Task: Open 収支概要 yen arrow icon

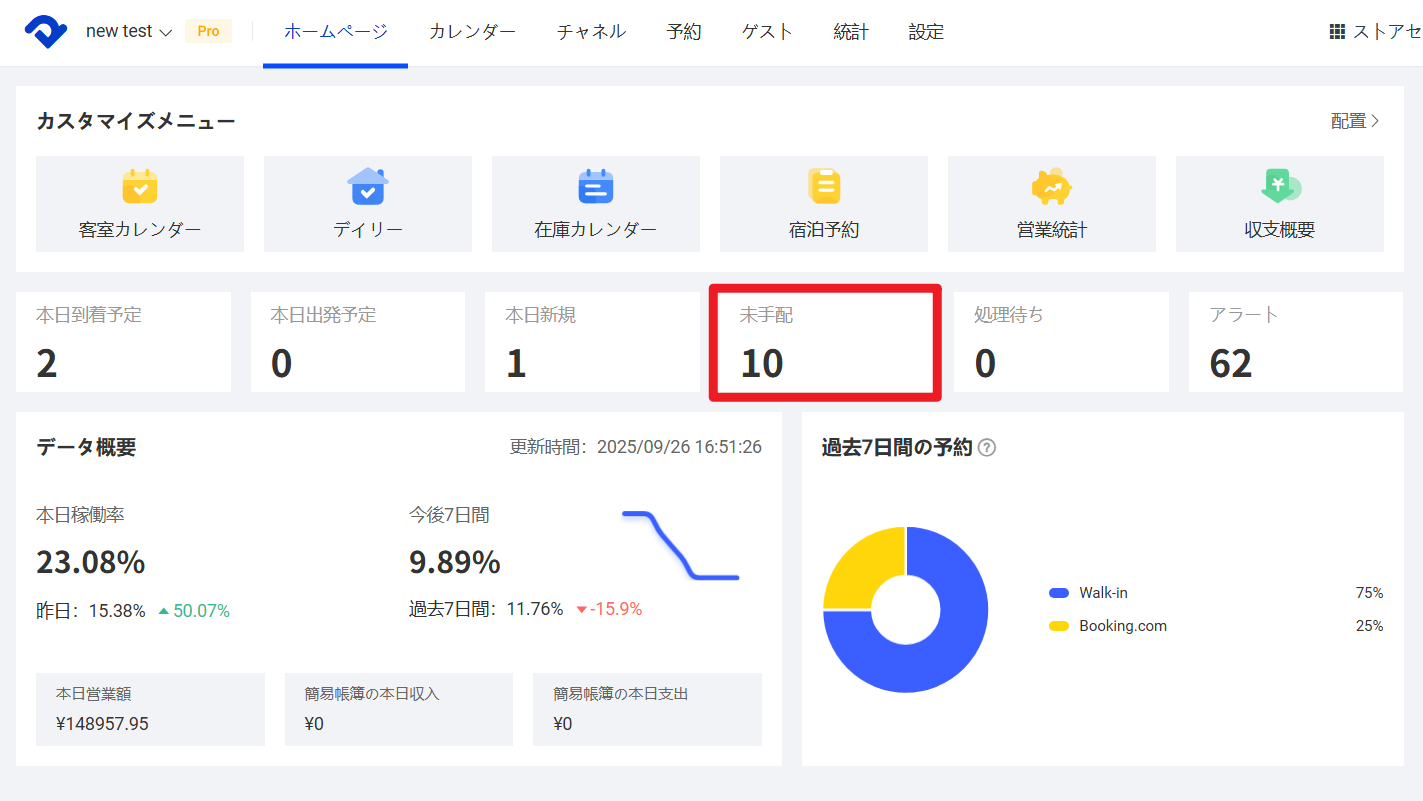Action: click(x=1280, y=186)
